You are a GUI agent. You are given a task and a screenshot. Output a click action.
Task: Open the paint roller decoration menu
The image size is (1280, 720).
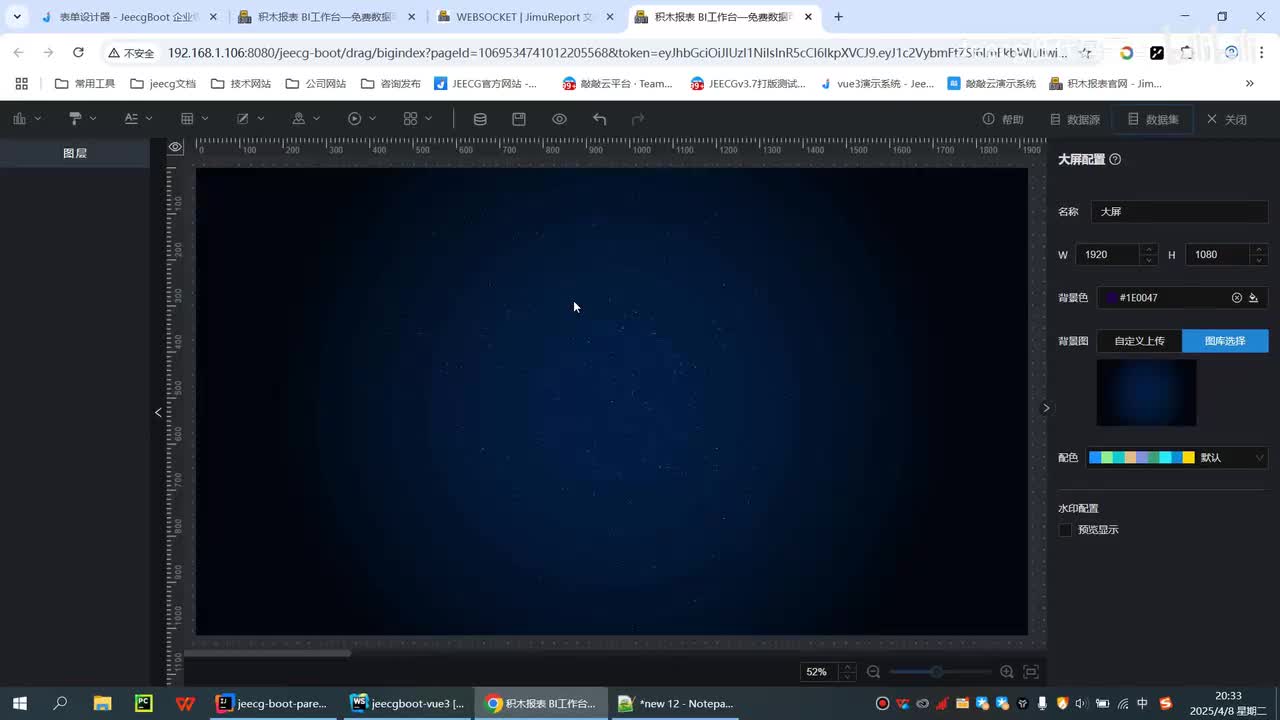[x=75, y=119]
